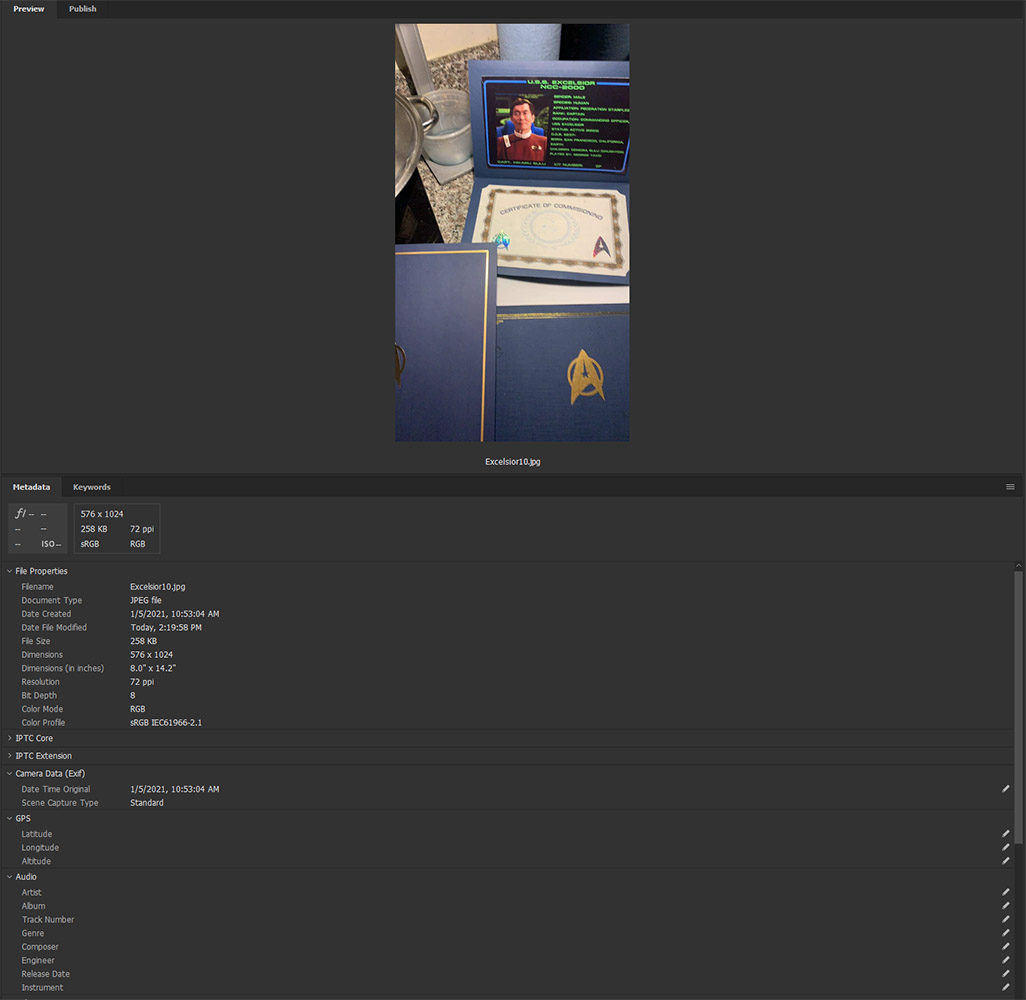Click the Genre edit pencil icon
The image size is (1026, 1000).
point(1006,933)
